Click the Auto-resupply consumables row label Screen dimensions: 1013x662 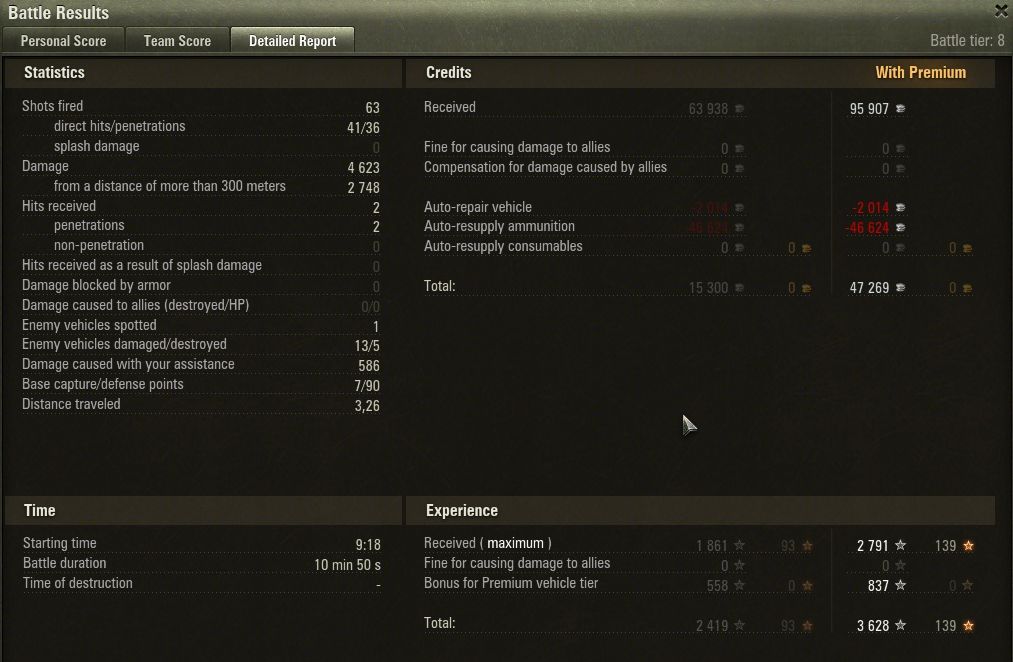503,246
